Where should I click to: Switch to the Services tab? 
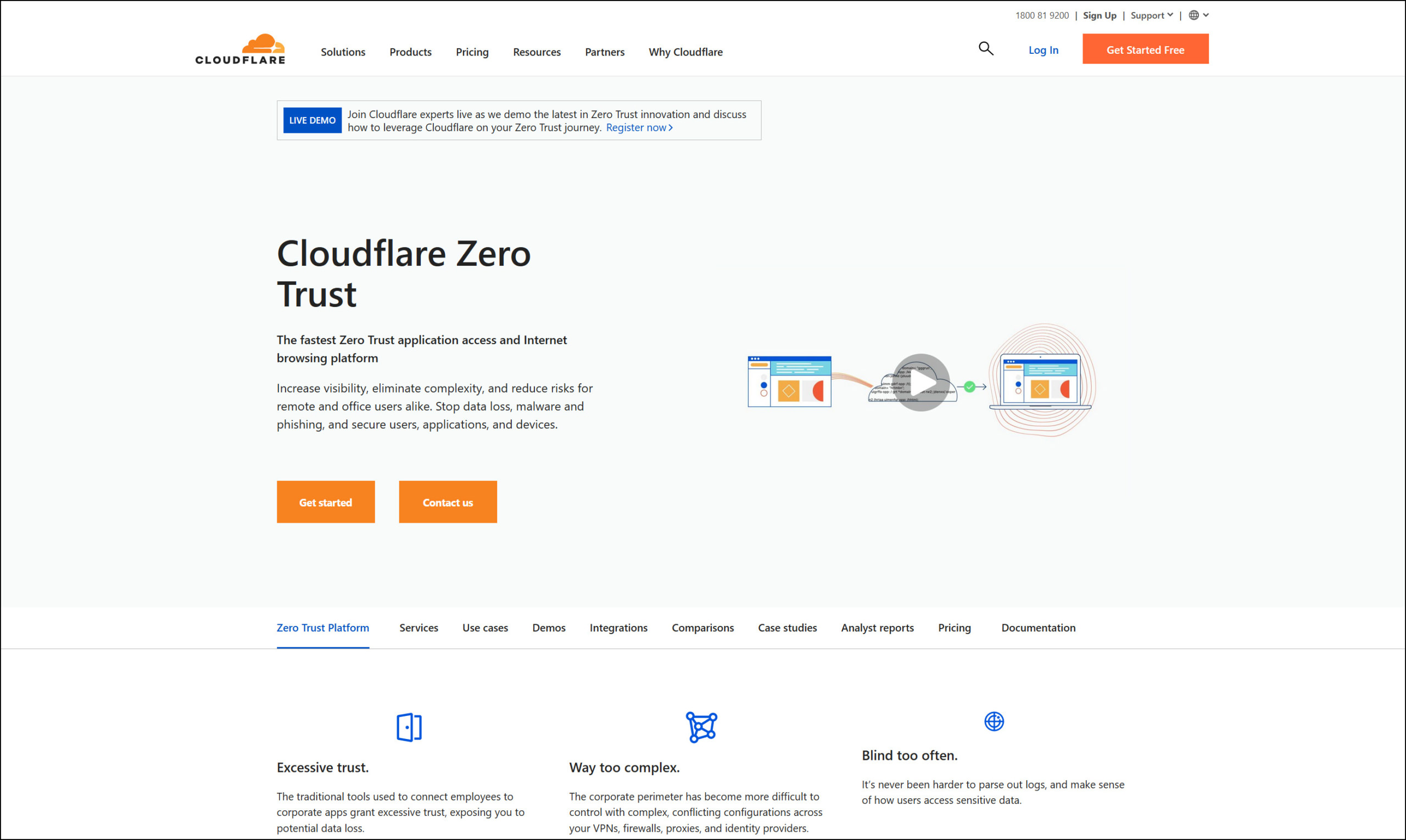click(x=419, y=628)
